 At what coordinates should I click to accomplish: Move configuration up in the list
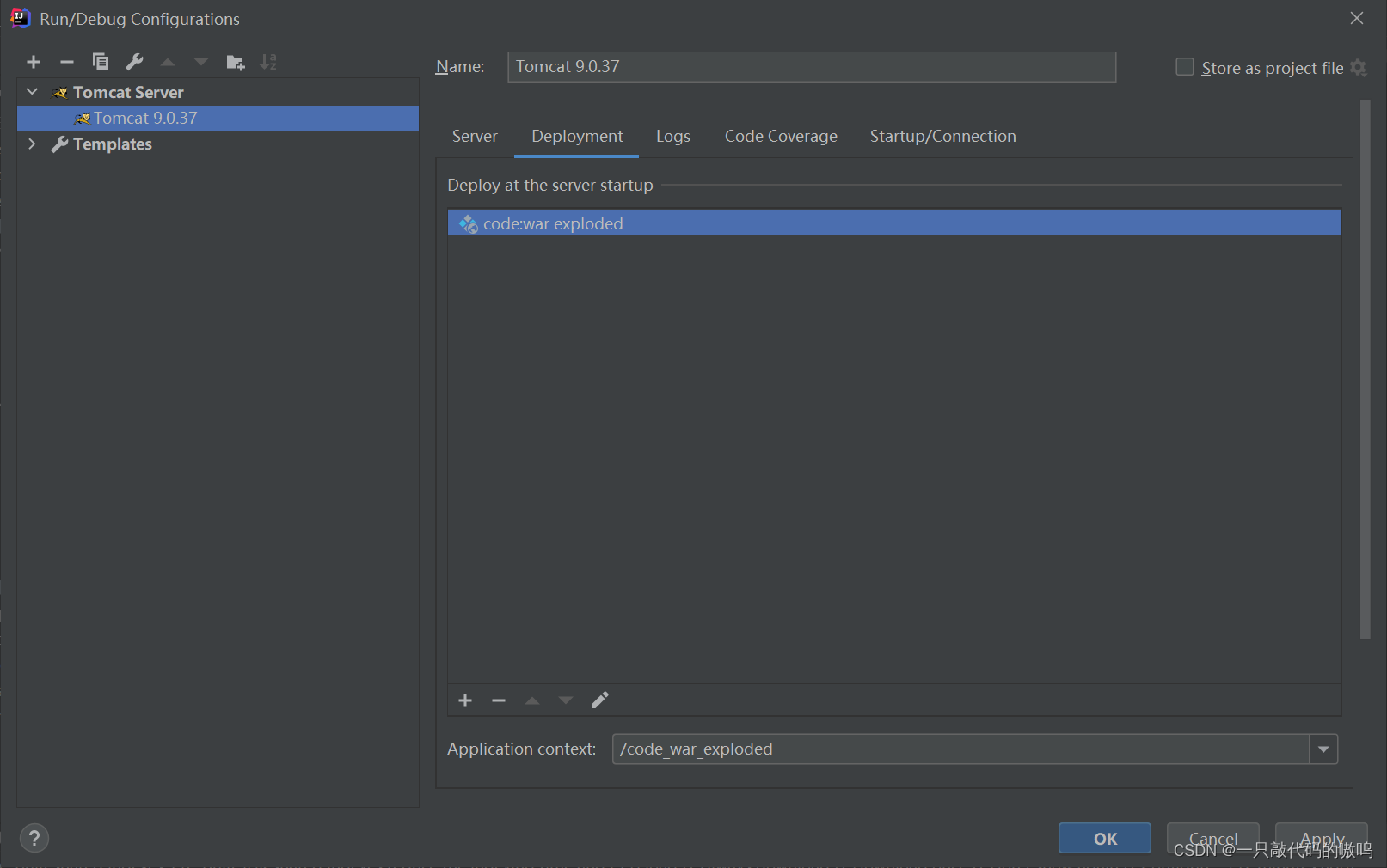[x=168, y=62]
